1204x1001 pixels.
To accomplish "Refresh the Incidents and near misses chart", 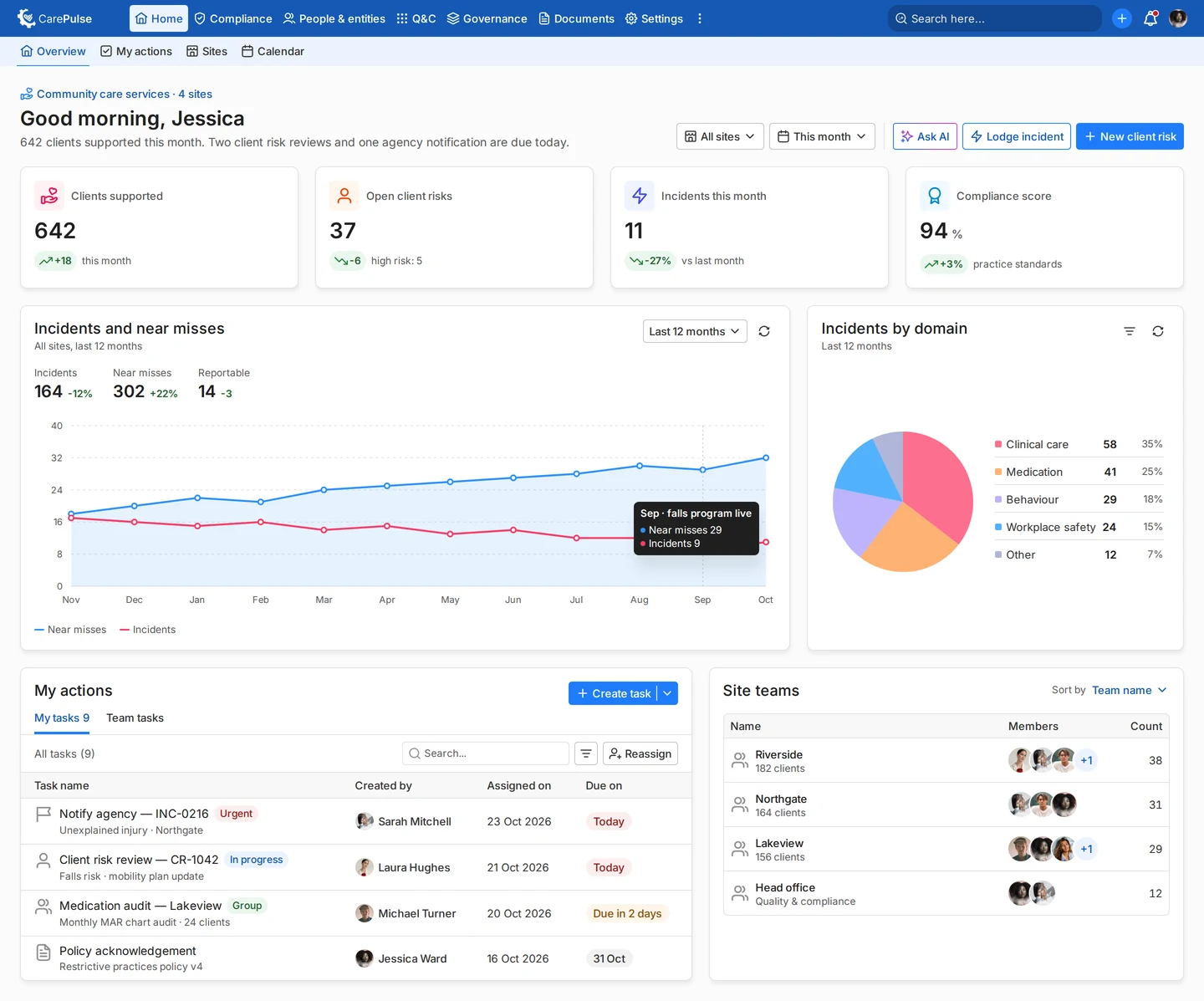I will [764, 331].
